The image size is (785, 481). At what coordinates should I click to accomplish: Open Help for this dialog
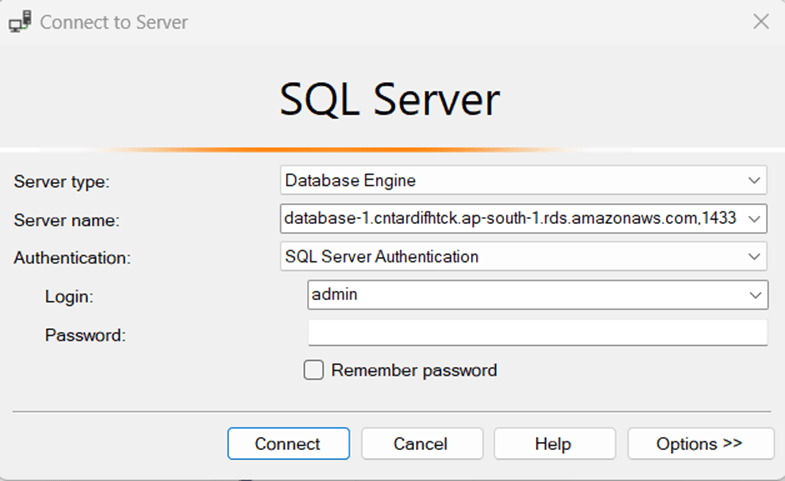pos(553,444)
